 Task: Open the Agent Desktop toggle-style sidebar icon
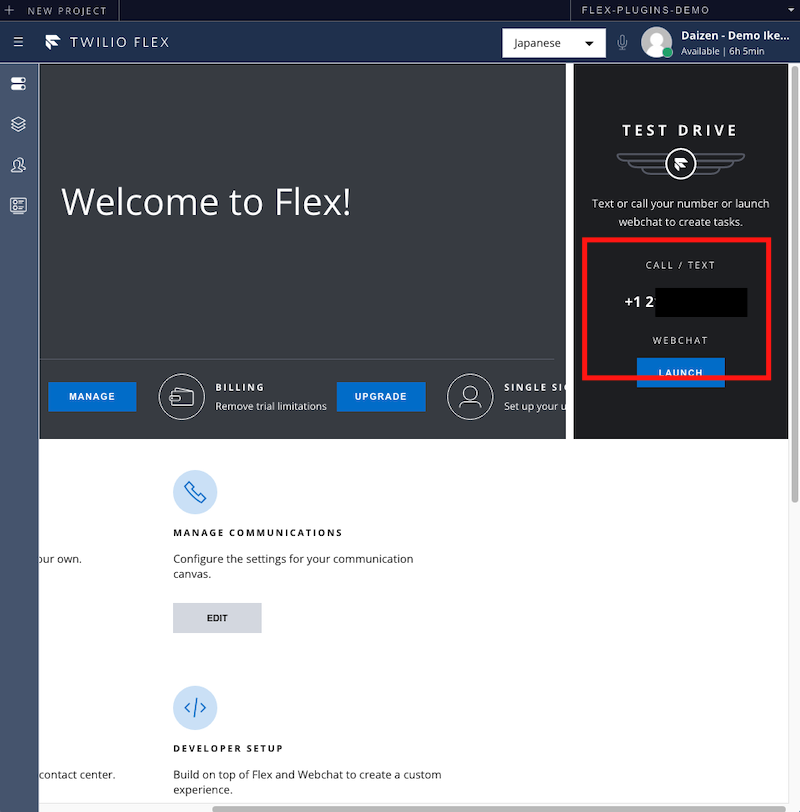[18, 83]
